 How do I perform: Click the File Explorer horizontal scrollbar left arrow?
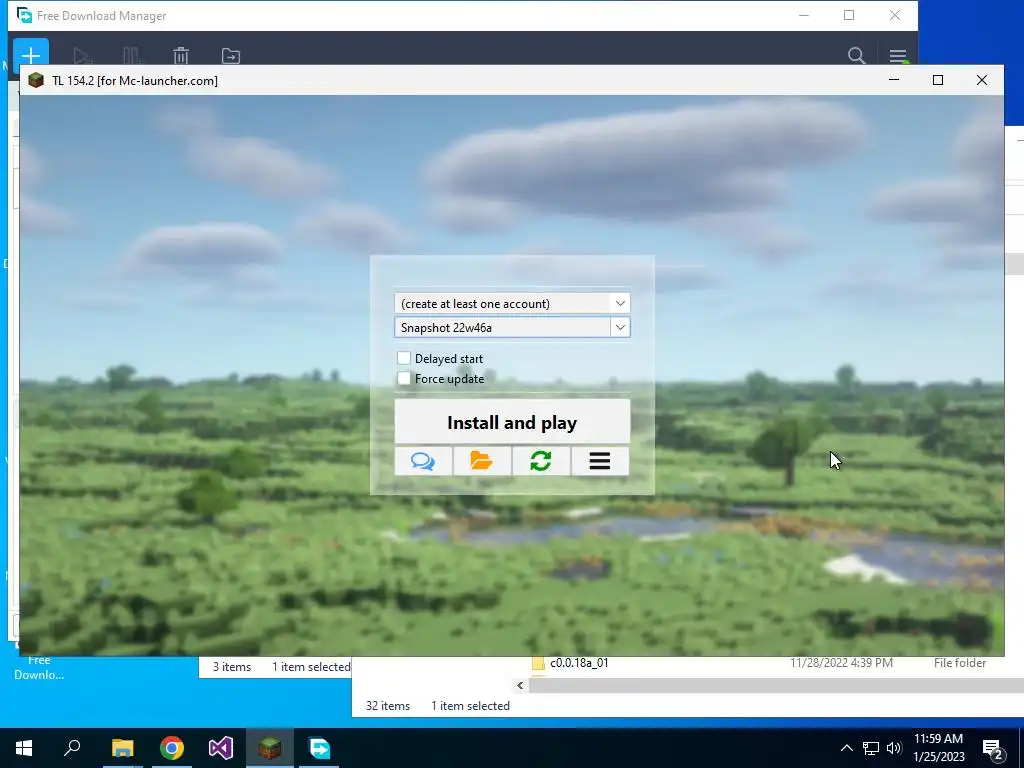pos(520,685)
